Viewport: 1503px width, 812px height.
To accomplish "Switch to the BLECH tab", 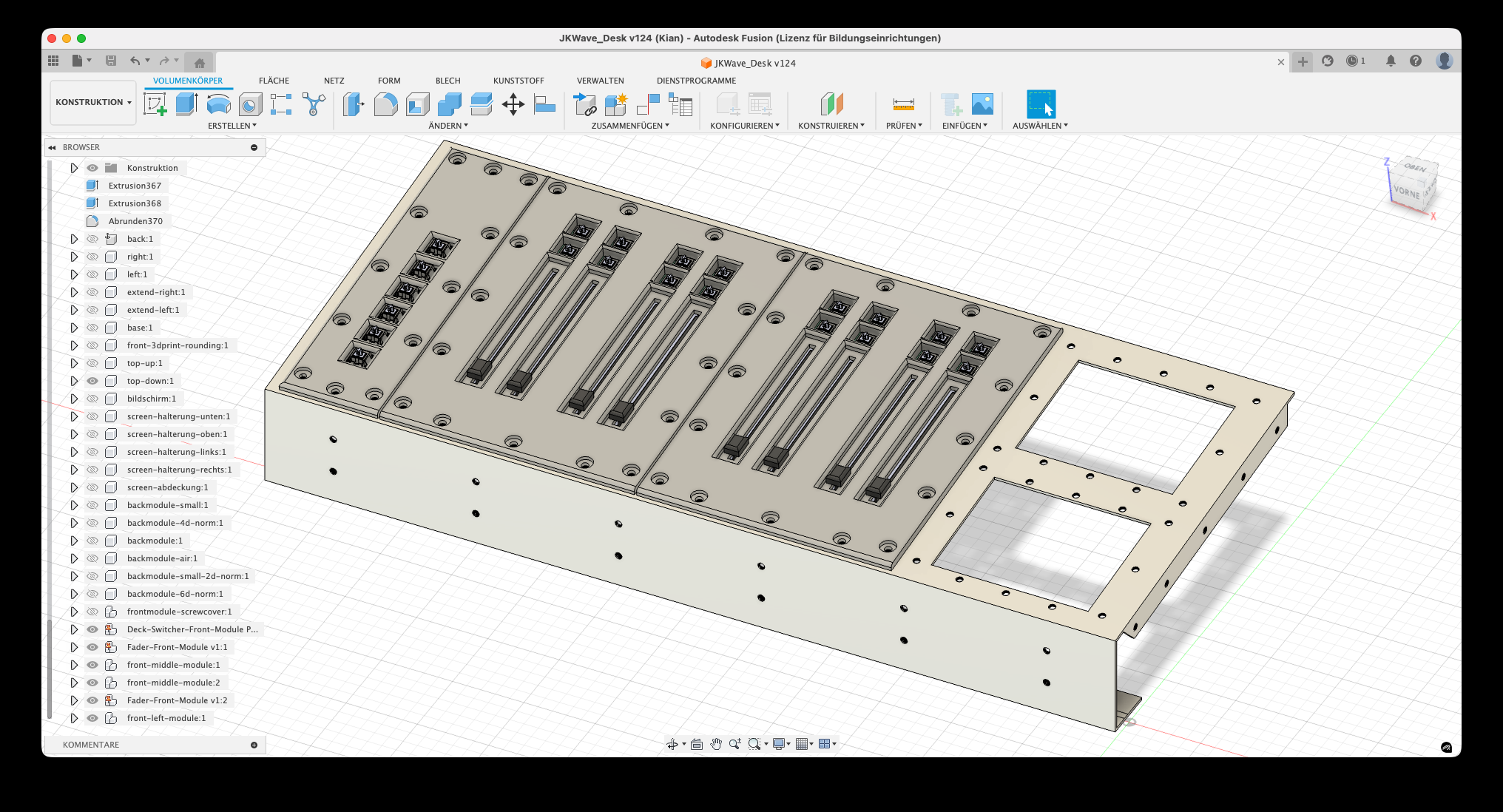I will [x=447, y=81].
